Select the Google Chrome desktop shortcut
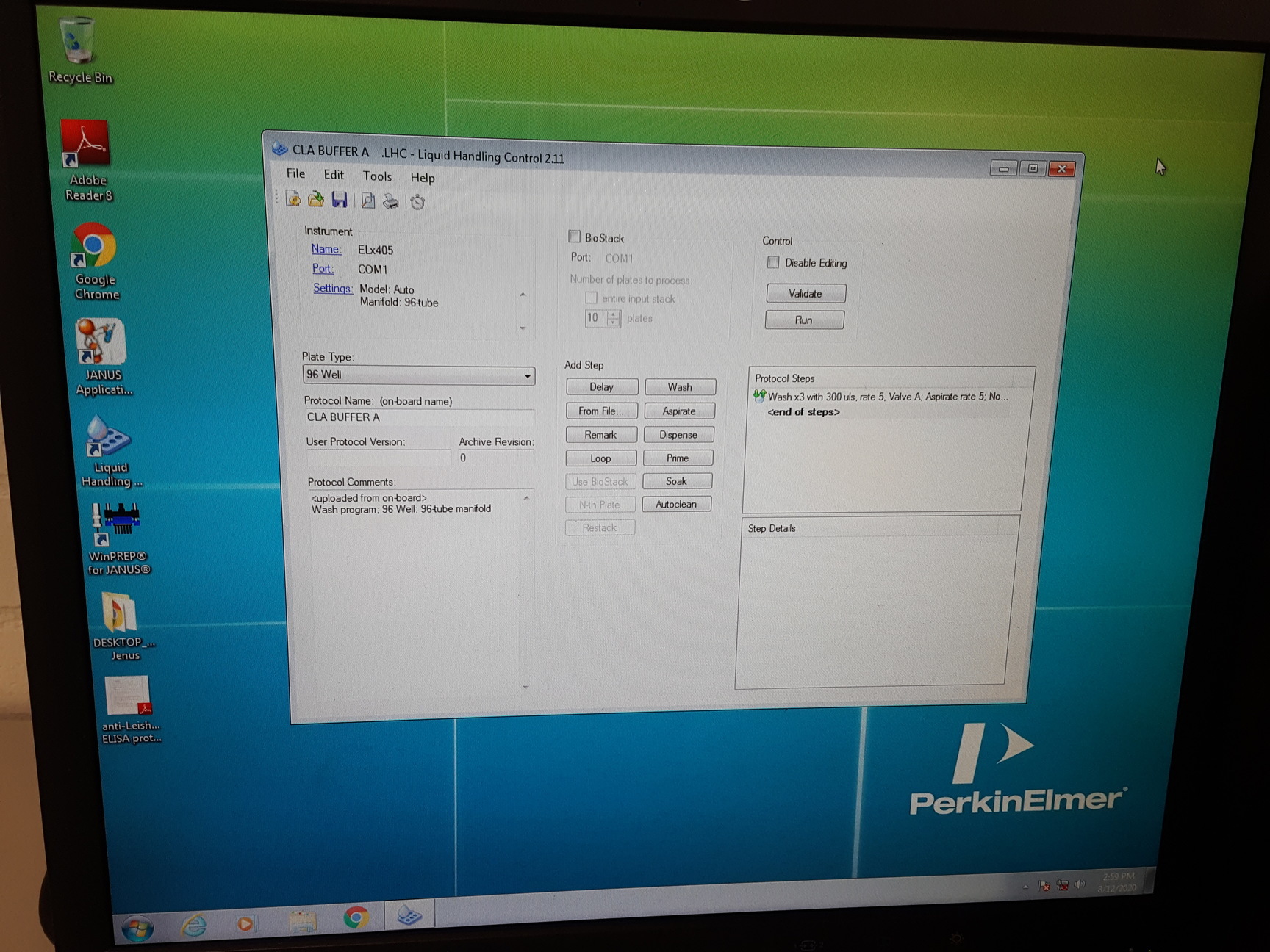 pos(95,262)
